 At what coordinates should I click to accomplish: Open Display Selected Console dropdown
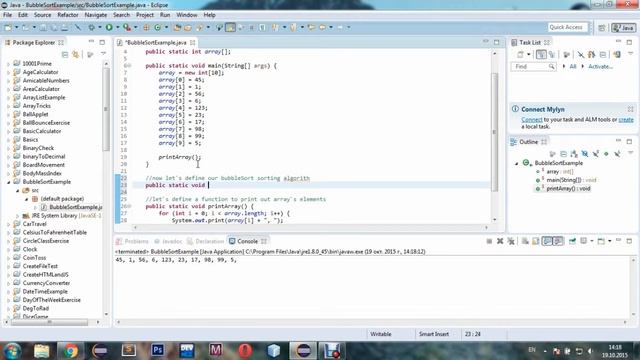pyautogui.click(x=592, y=241)
